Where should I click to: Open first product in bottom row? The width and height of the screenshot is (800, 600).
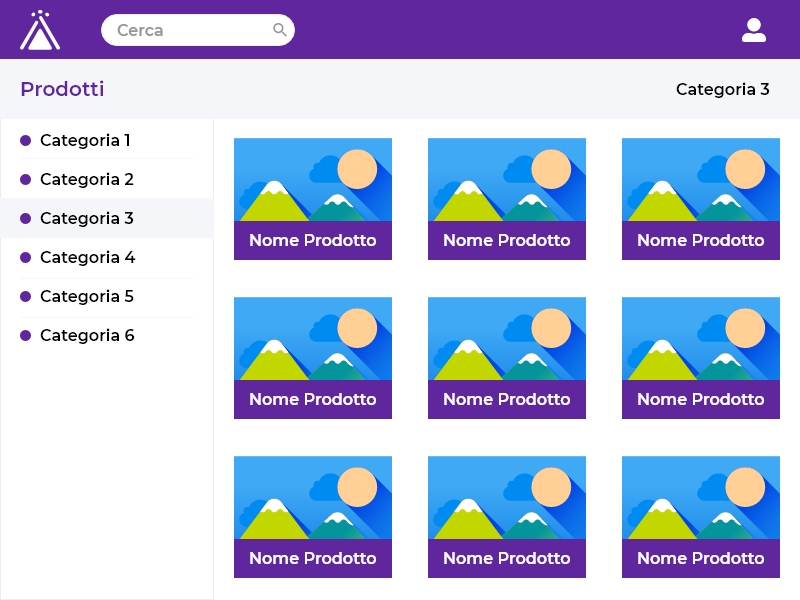pyautogui.click(x=313, y=517)
